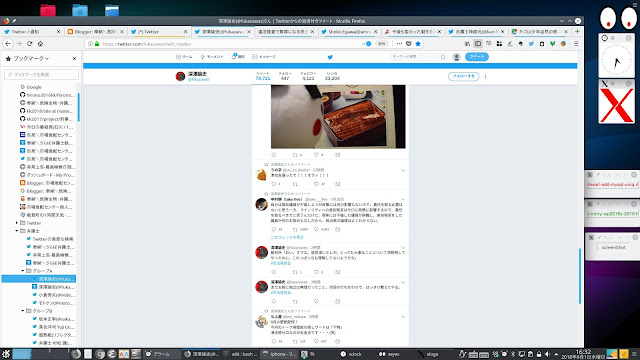Like the eel photo tweet with heart icon

tap(316, 155)
